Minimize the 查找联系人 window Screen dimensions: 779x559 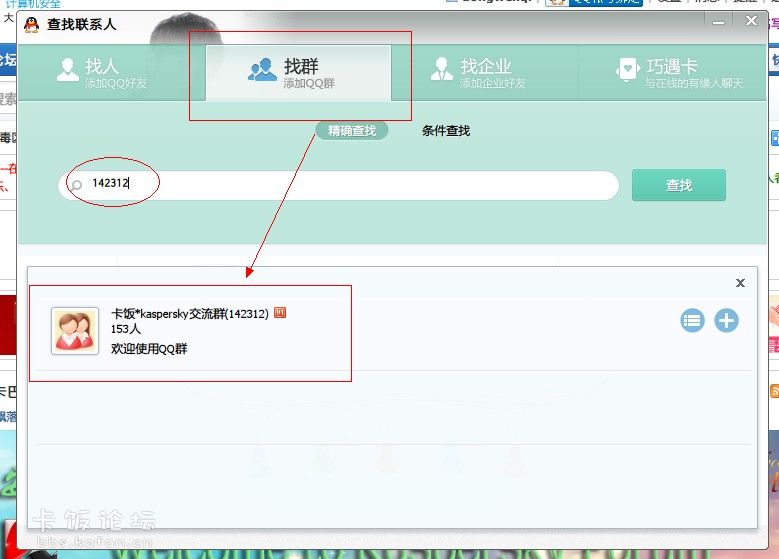coord(718,22)
